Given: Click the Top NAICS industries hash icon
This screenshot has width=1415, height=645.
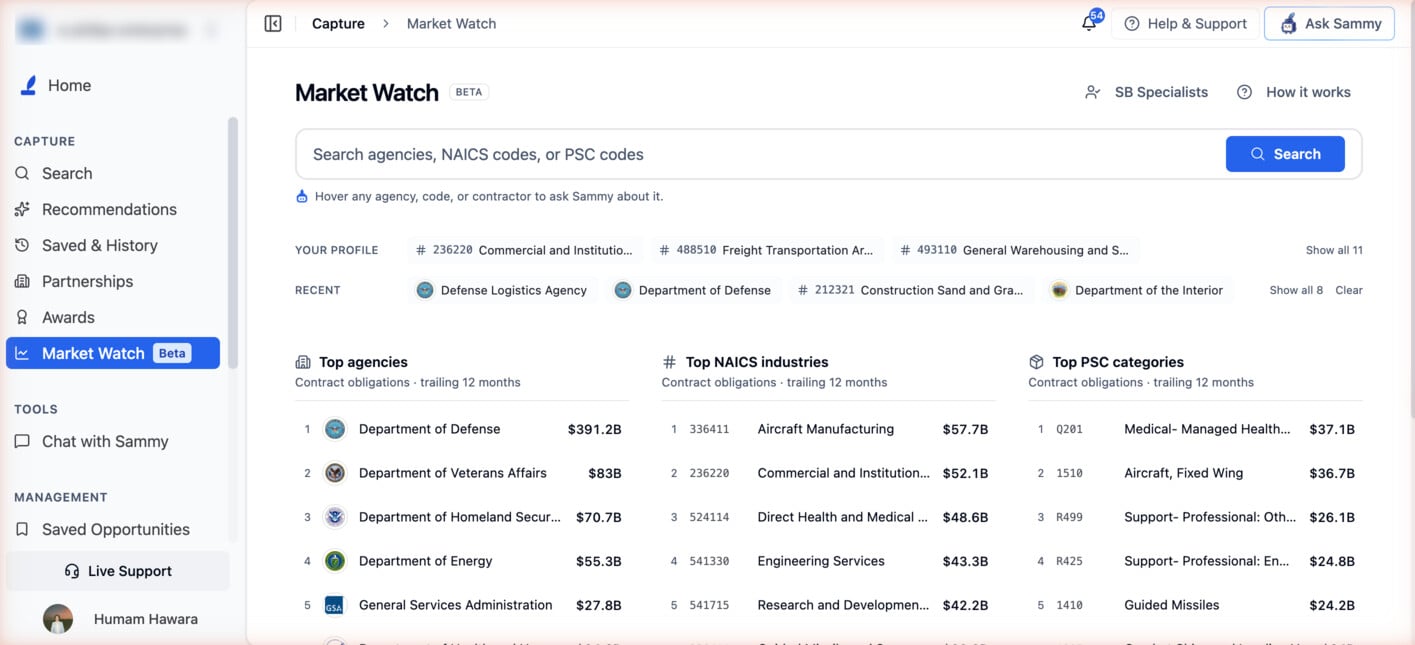Looking at the screenshot, I should click(x=670, y=362).
